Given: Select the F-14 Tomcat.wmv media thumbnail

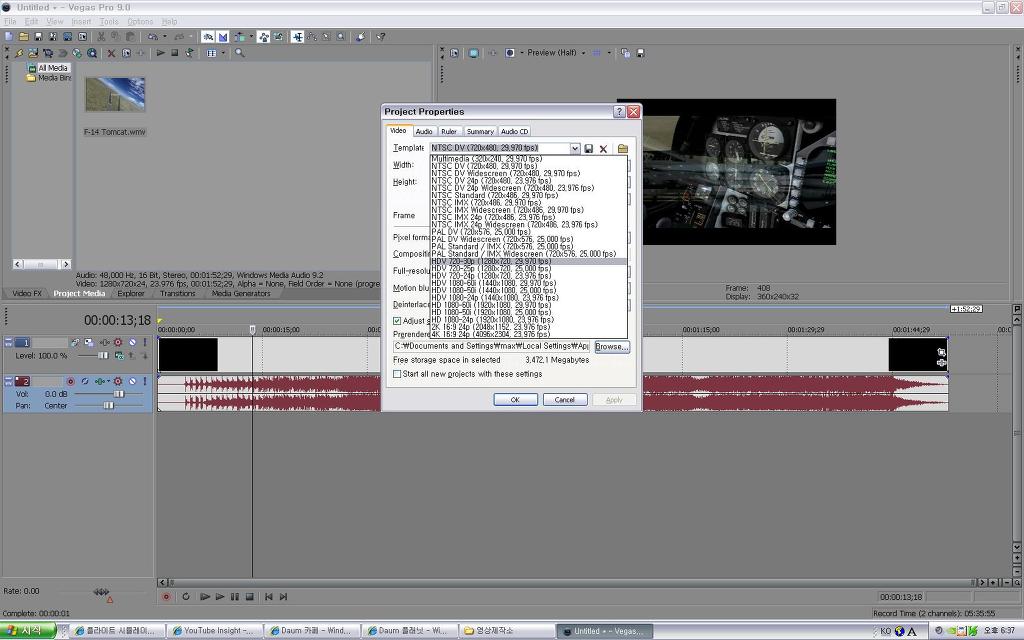Looking at the screenshot, I should (115, 95).
